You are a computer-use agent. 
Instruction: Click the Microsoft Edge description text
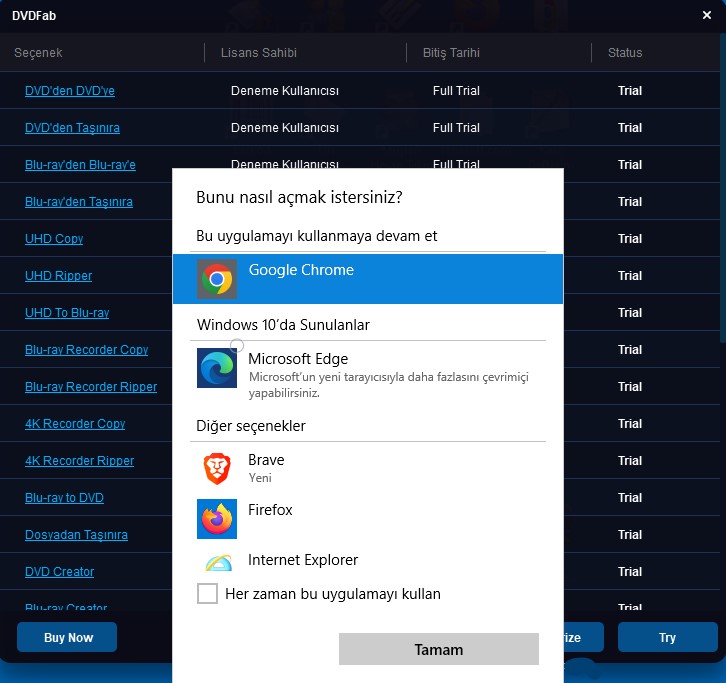pyautogui.click(x=388, y=385)
